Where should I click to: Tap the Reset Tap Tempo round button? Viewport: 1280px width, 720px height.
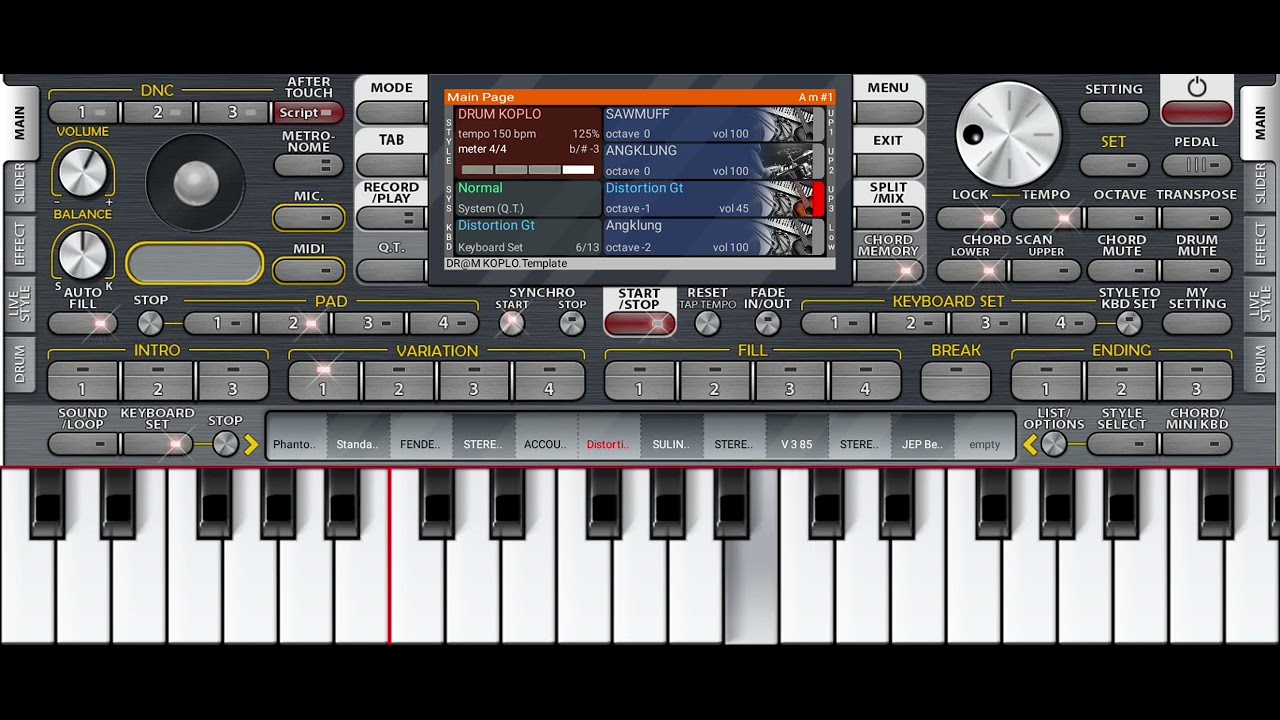(x=707, y=323)
